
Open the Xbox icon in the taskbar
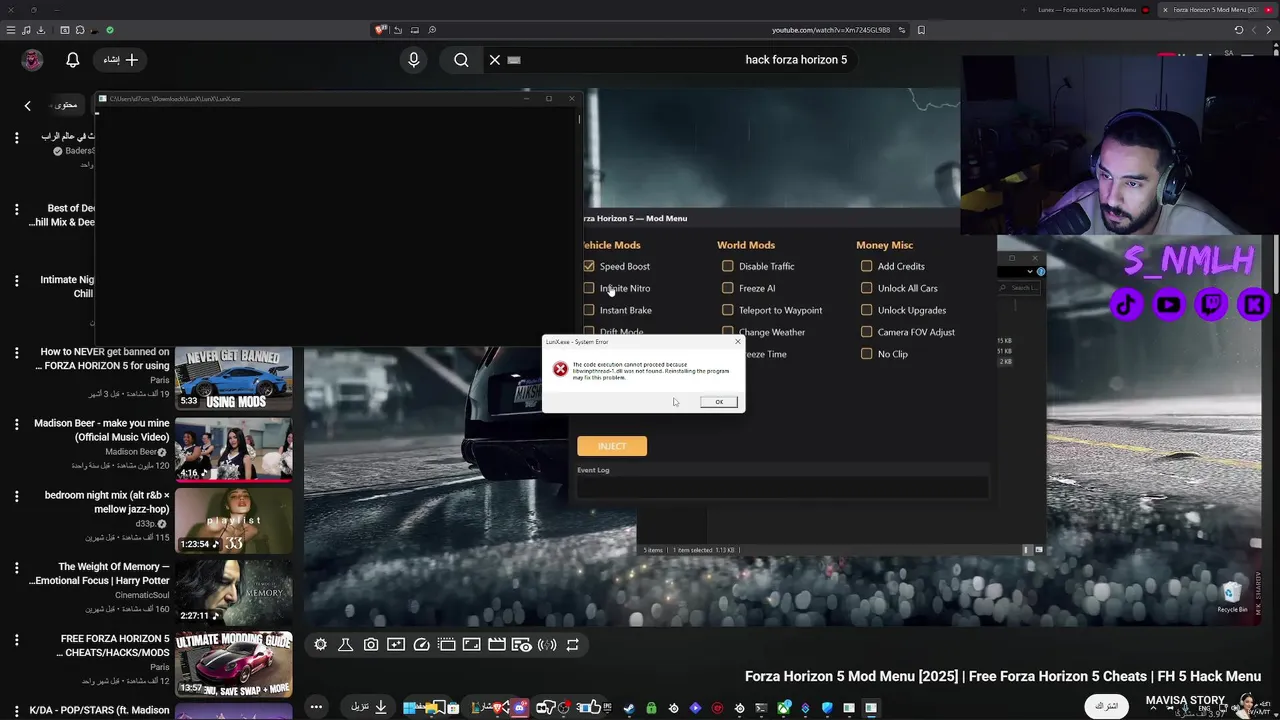[783, 708]
